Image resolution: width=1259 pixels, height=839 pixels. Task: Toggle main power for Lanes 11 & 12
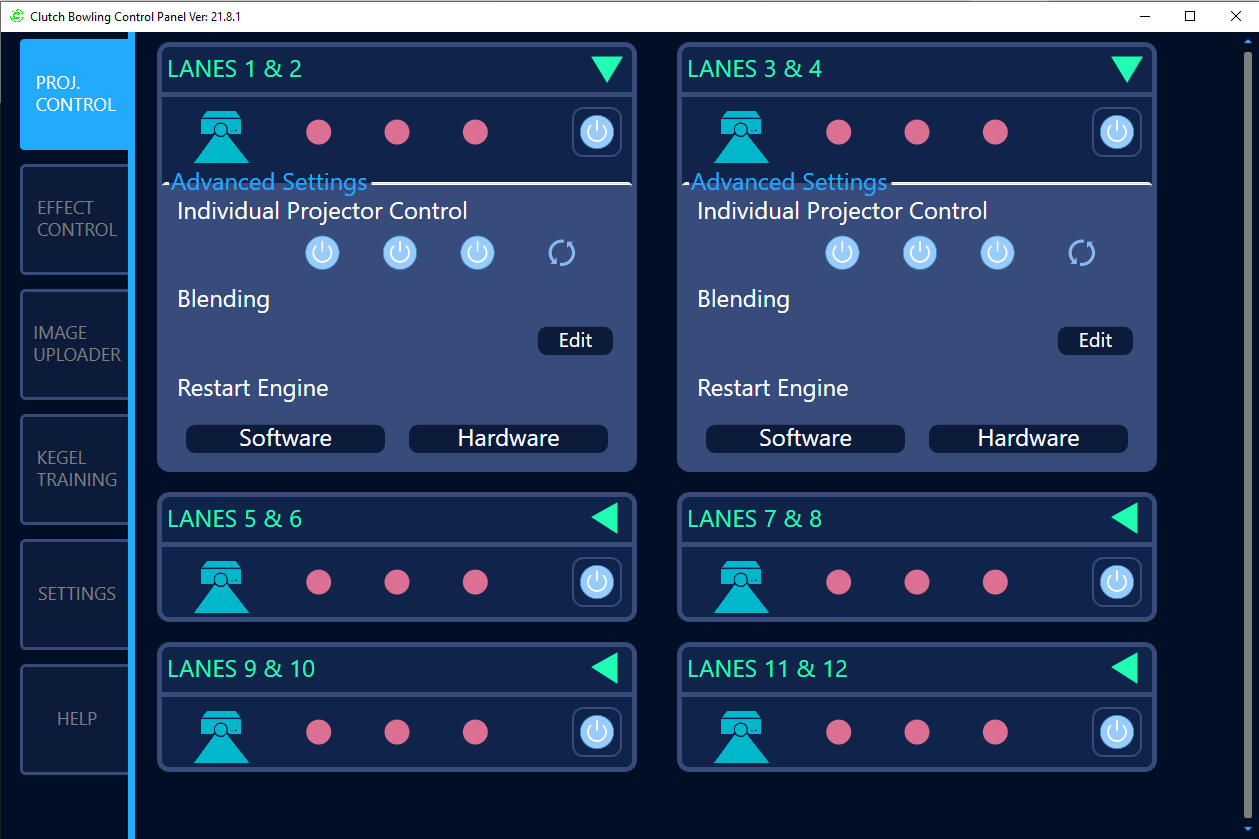coord(1117,732)
